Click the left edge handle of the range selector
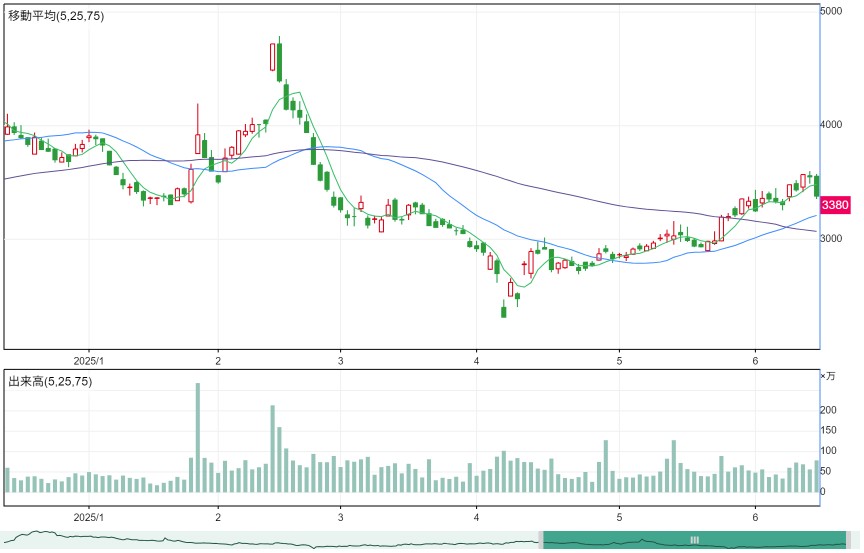Image resolution: width=864 pixels, height=553 pixels. (541, 540)
